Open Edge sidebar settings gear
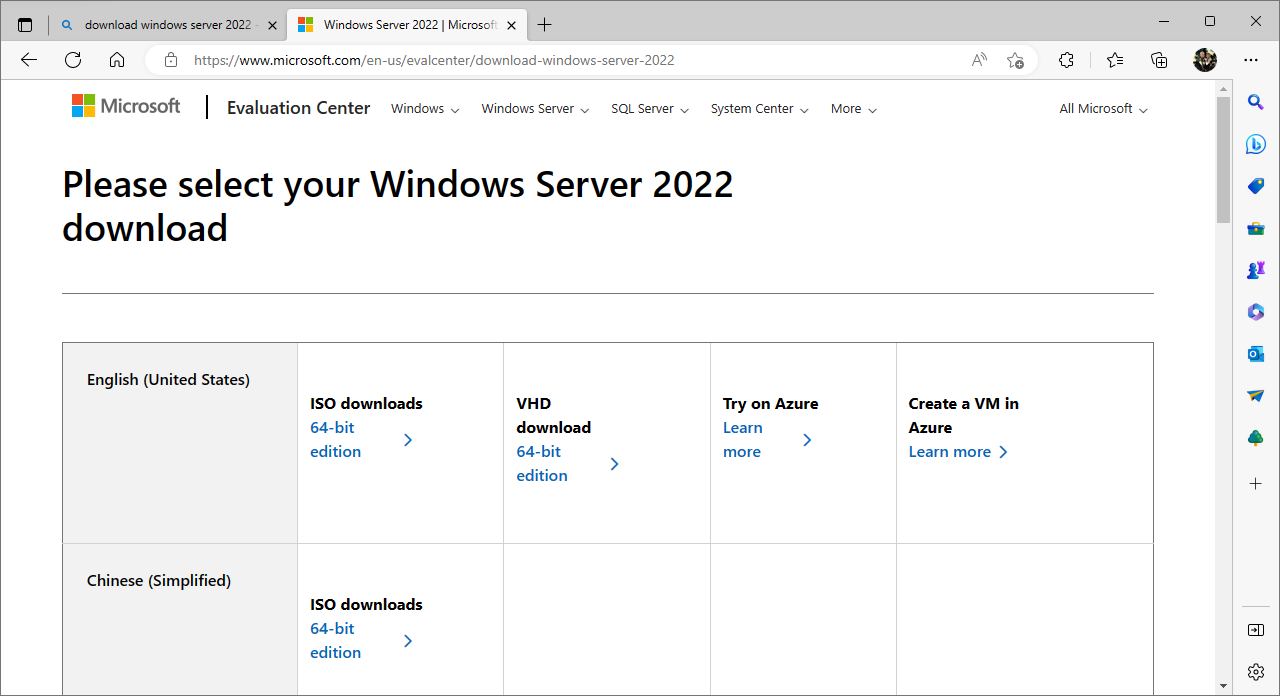 1256,671
